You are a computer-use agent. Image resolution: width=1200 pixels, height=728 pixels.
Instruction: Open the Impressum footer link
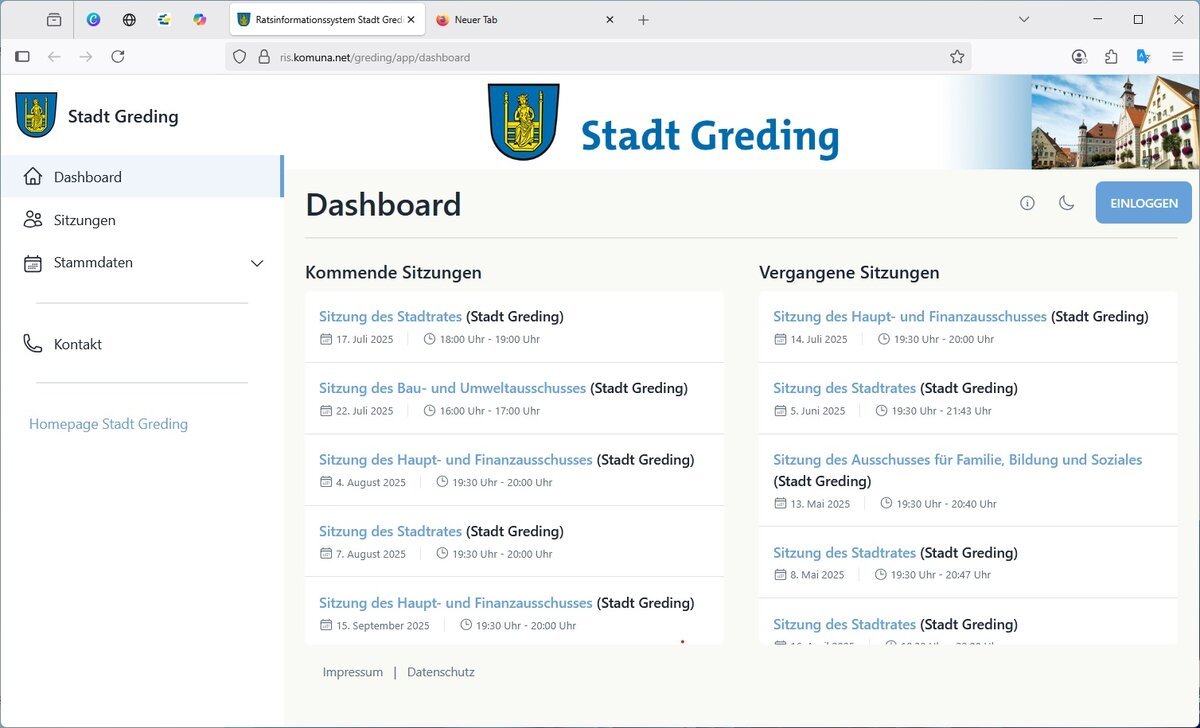[353, 672]
